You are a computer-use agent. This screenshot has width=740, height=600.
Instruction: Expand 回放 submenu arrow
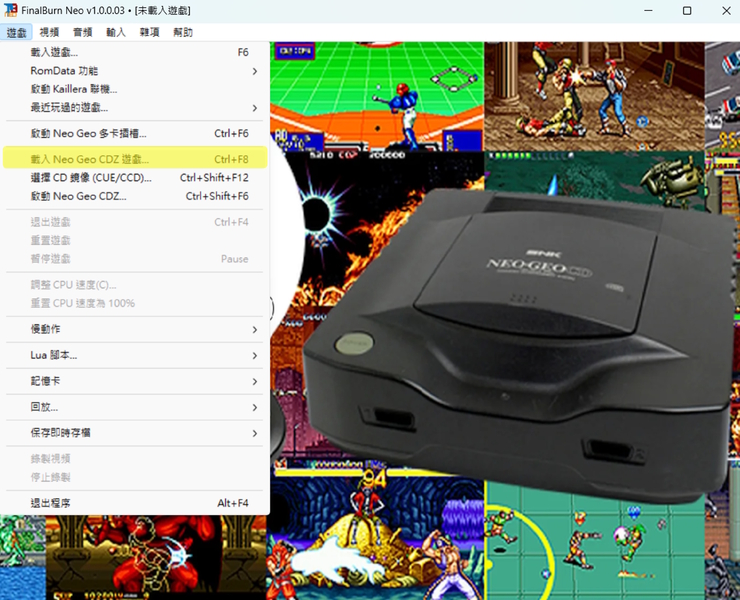pyautogui.click(x=255, y=407)
